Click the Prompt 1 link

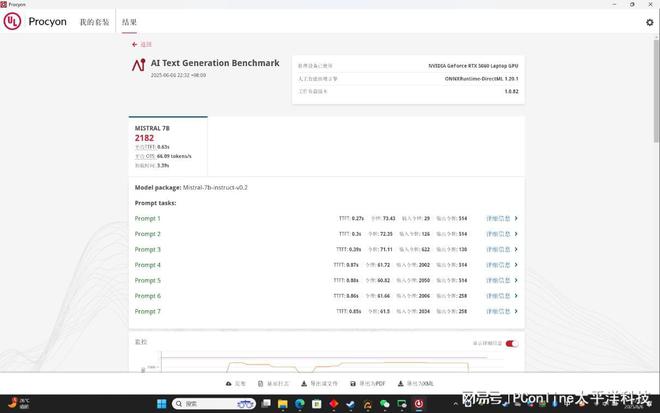(147, 218)
